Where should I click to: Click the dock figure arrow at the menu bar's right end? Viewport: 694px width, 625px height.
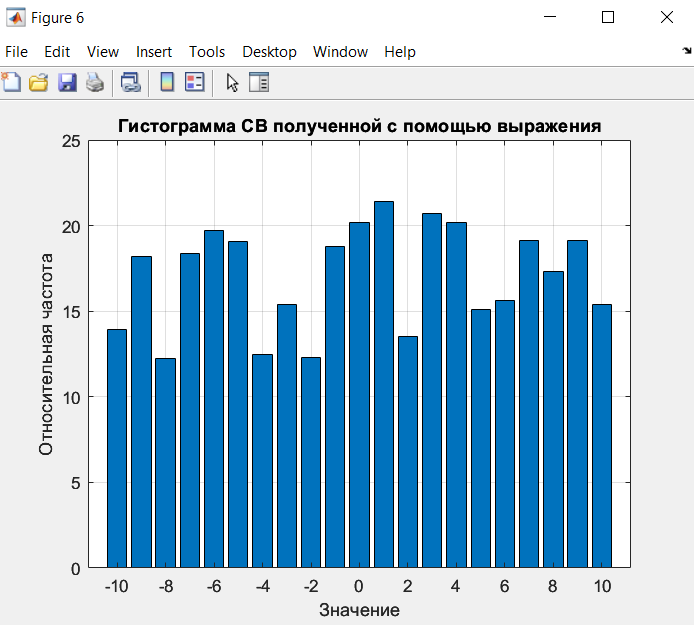pos(687,51)
